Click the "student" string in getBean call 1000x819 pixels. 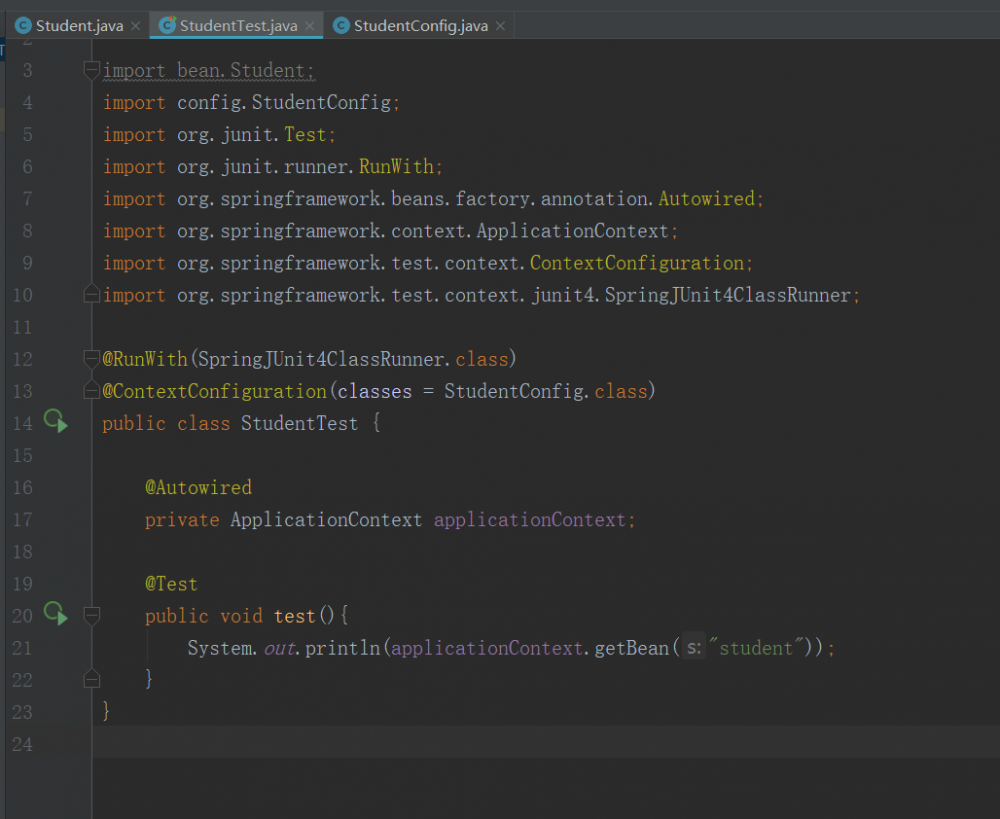point(757,648)
